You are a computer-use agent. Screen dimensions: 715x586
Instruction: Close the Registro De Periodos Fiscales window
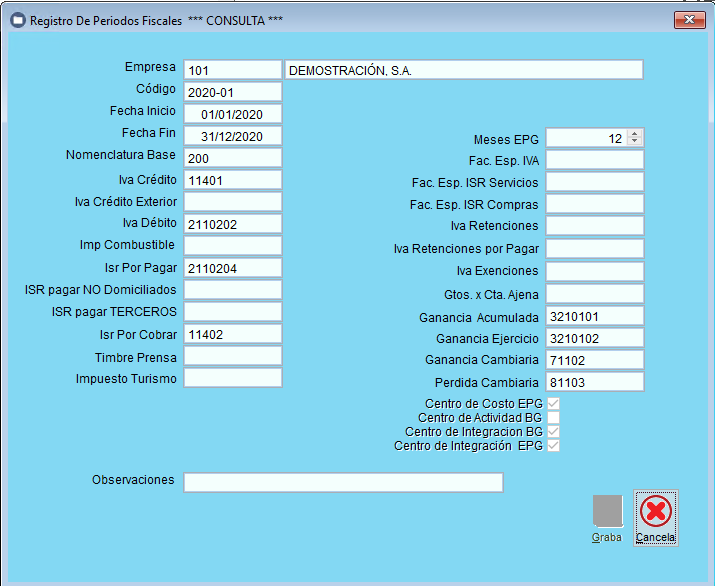click(x=689, y=20)
